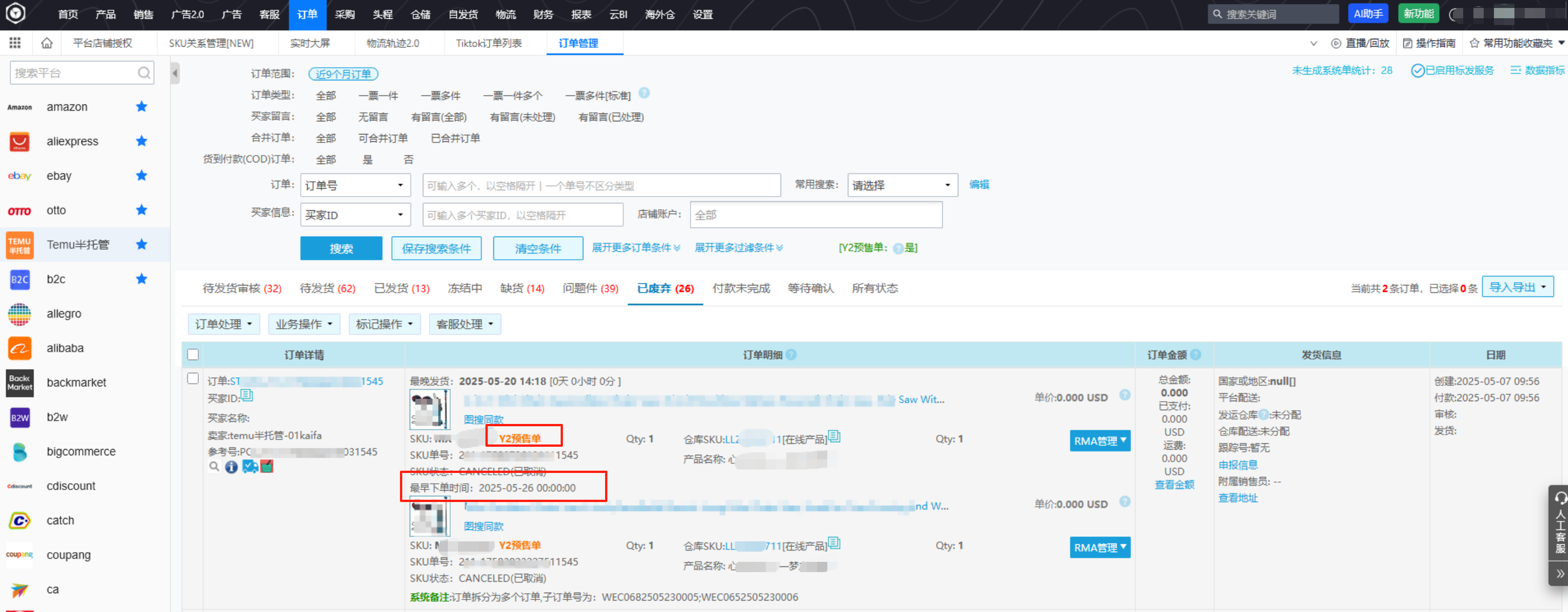The width and height of the screenshot is (1568, 612).
Task: Open the apps grid icon top-left
Action: click(15, 43)
